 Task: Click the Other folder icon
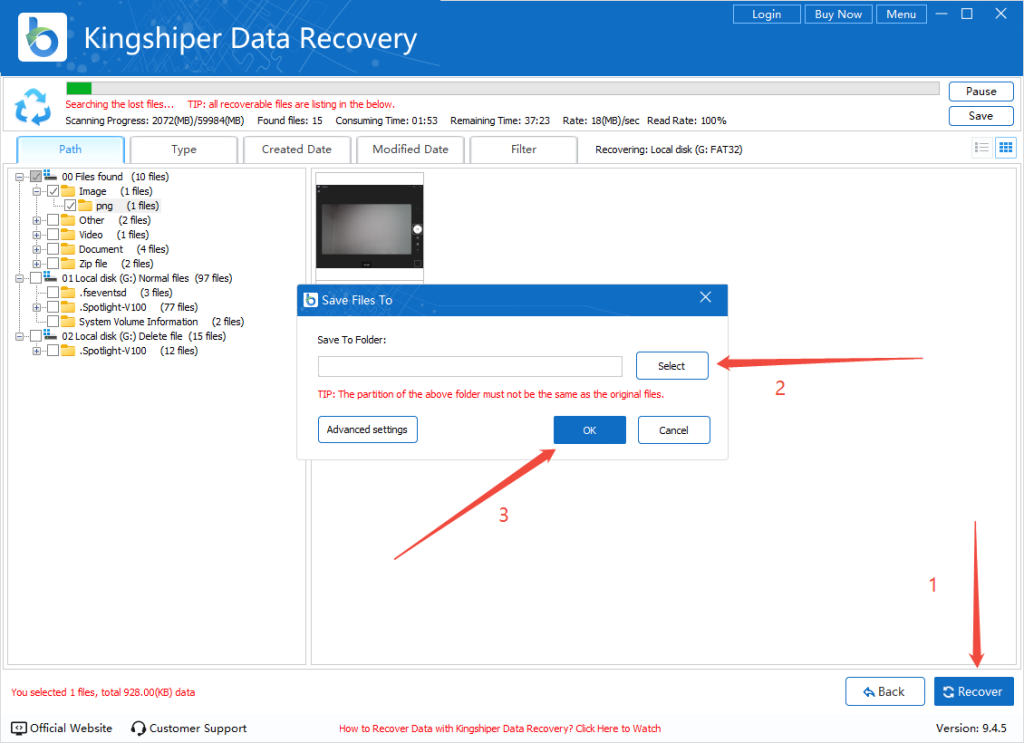(68, 220)
